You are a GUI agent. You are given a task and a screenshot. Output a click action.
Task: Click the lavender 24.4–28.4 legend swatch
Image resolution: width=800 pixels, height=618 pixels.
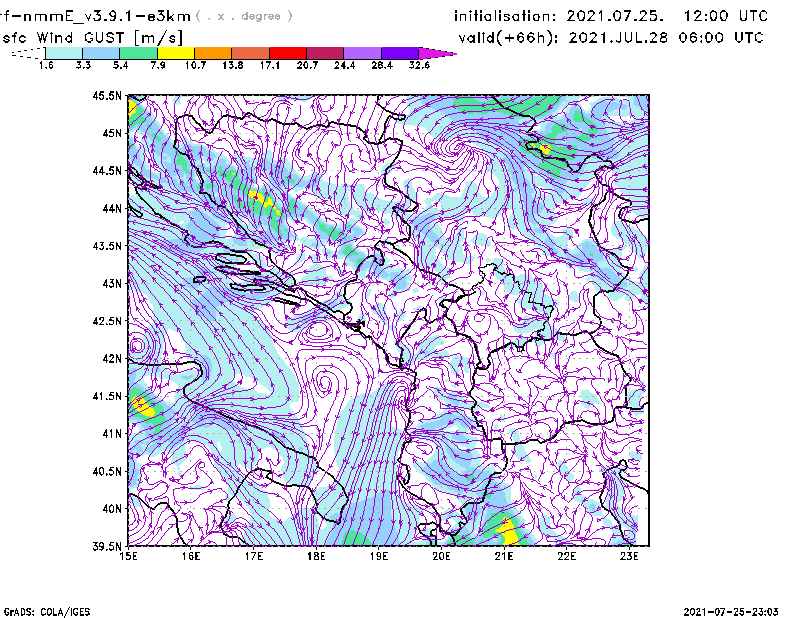[x=363, y=53]
